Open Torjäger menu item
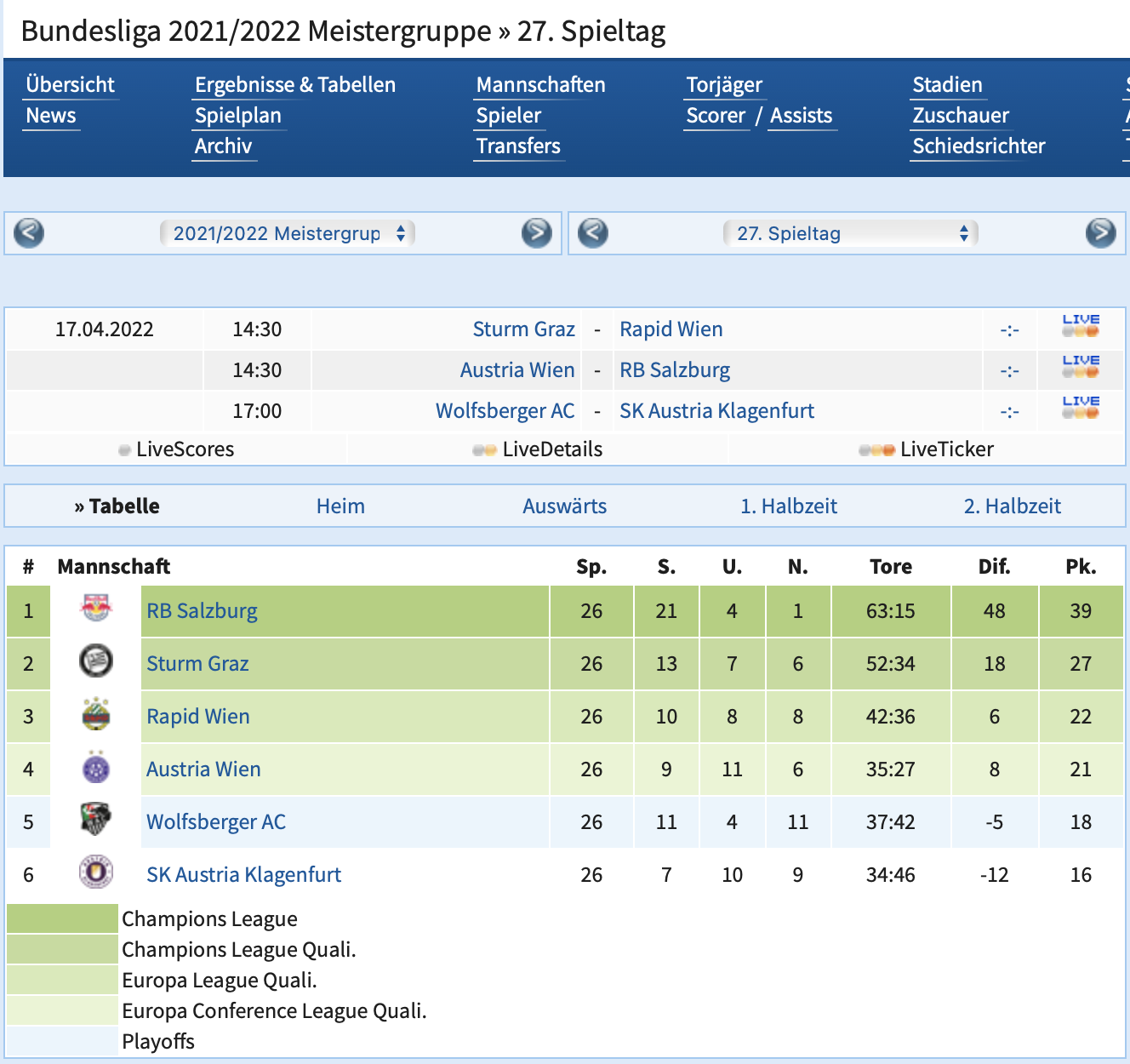Screen dimensions: 1130x1064 click(724, 85)
